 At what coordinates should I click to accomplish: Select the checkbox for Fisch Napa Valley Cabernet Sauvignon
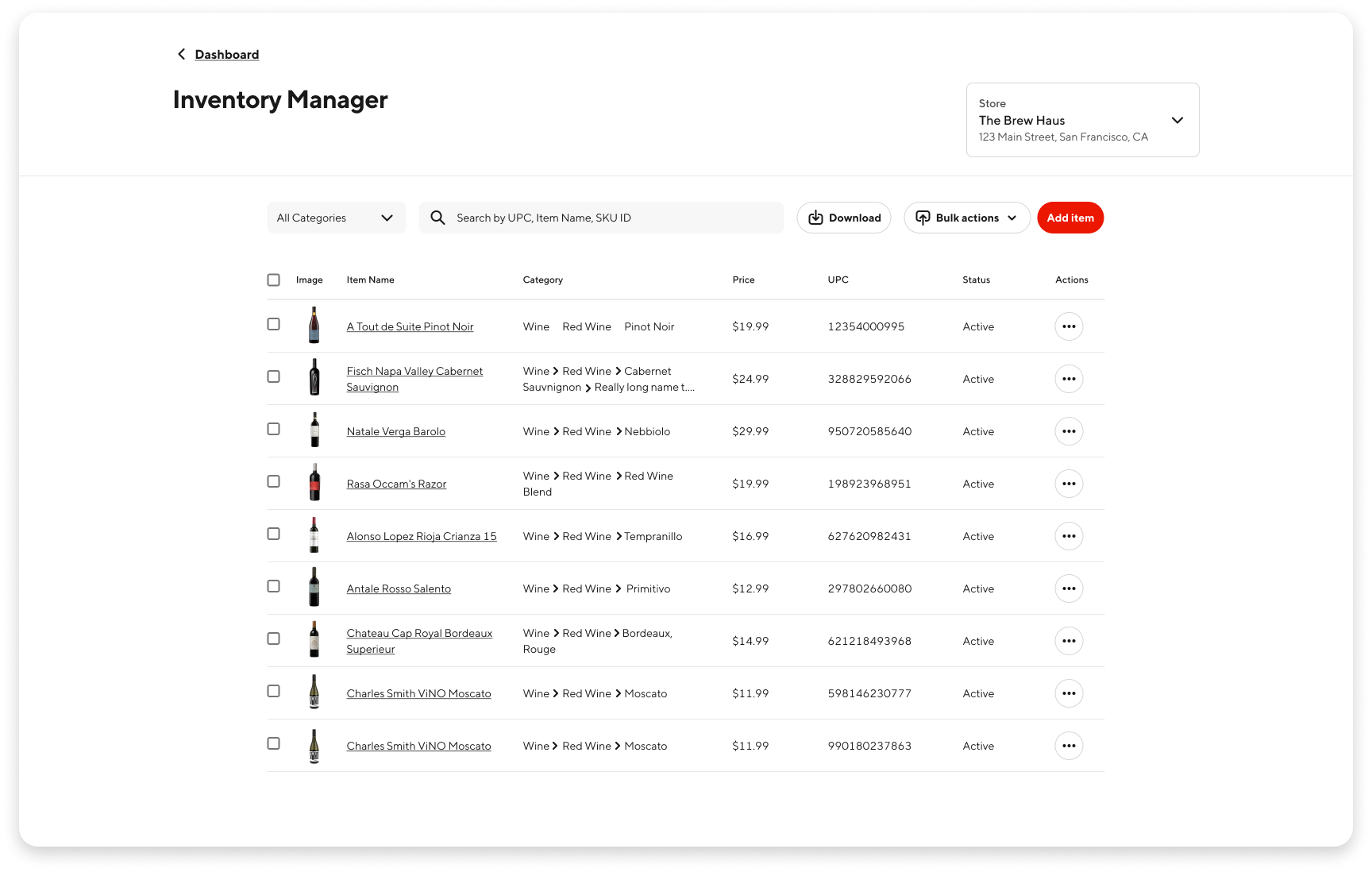274,378
